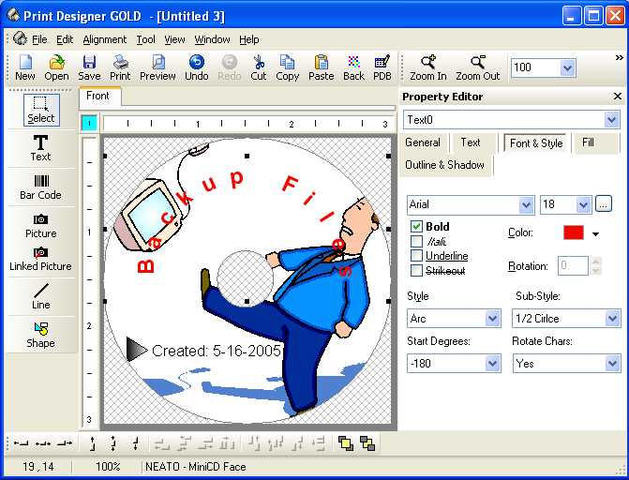Pick the Linked Picture tool

pyautogui.click(x=40, y=259)
